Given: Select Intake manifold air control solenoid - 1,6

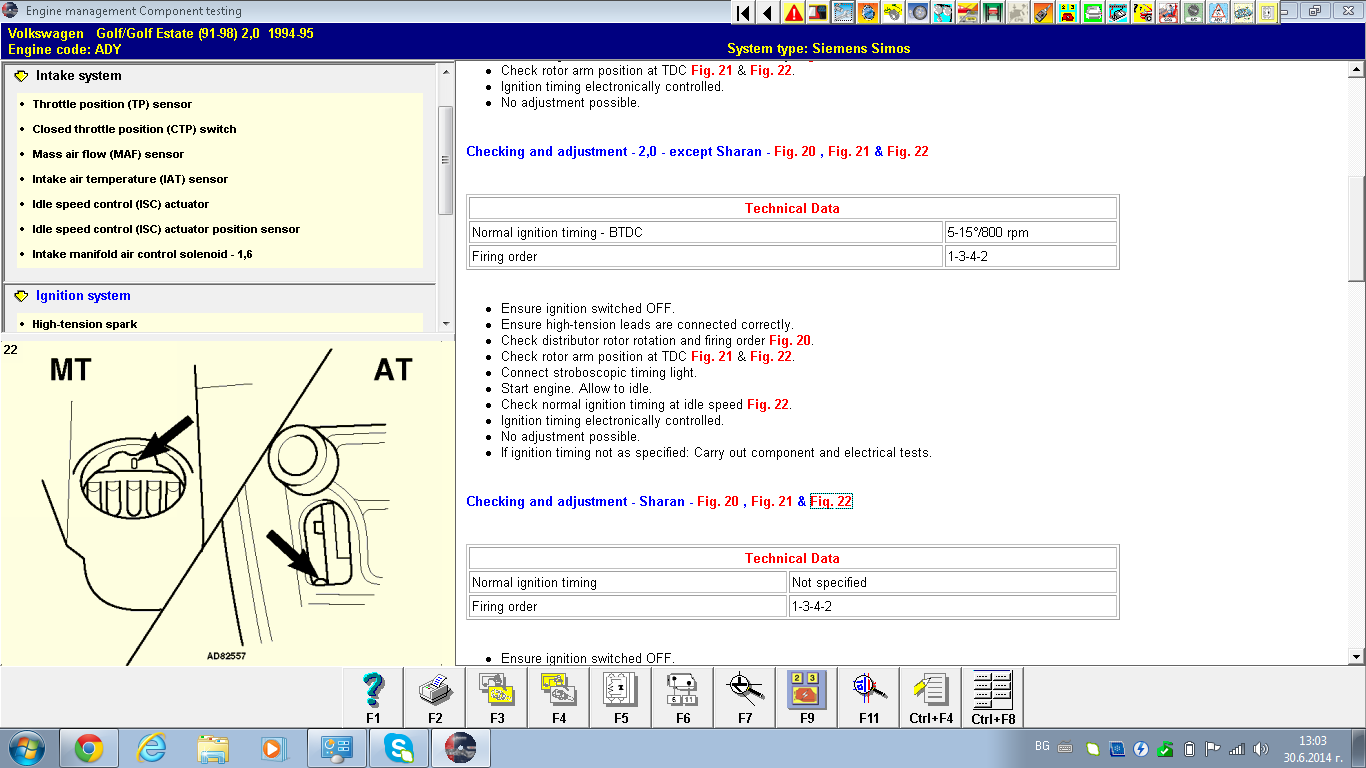Looking at the screenshot, I should [x=142, y=254].
